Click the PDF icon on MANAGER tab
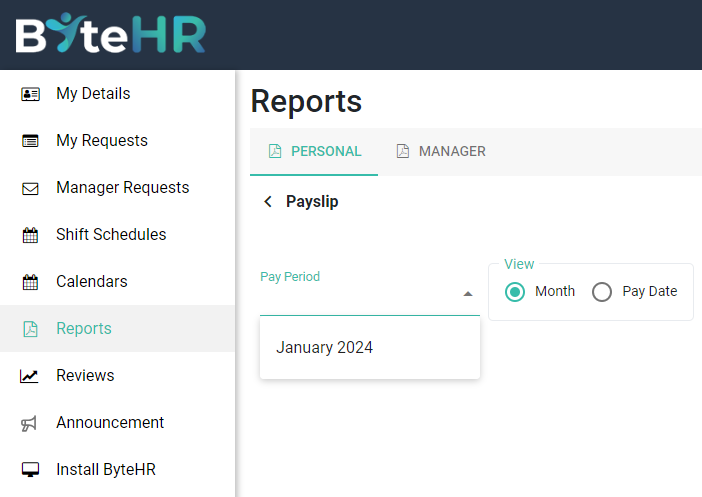 pyautogui.click(x=403, y=151)
